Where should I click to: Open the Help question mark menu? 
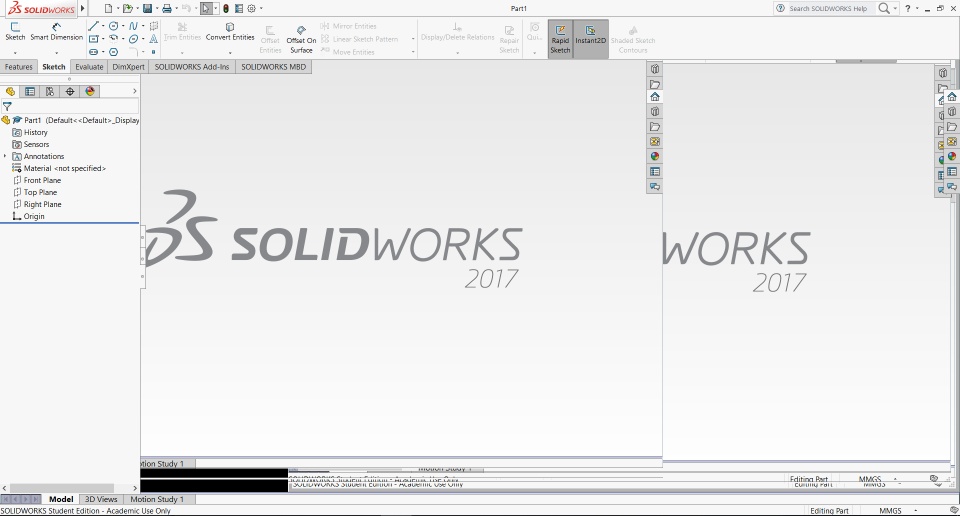(907, 9)
